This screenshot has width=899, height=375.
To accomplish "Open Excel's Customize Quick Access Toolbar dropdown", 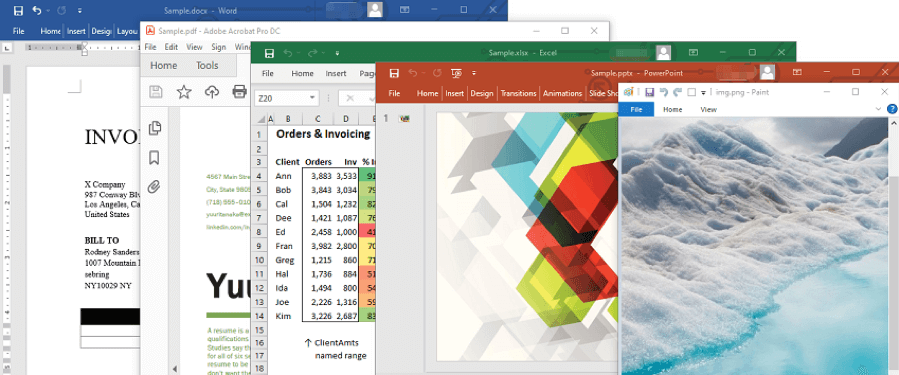I will coord(337,53).
